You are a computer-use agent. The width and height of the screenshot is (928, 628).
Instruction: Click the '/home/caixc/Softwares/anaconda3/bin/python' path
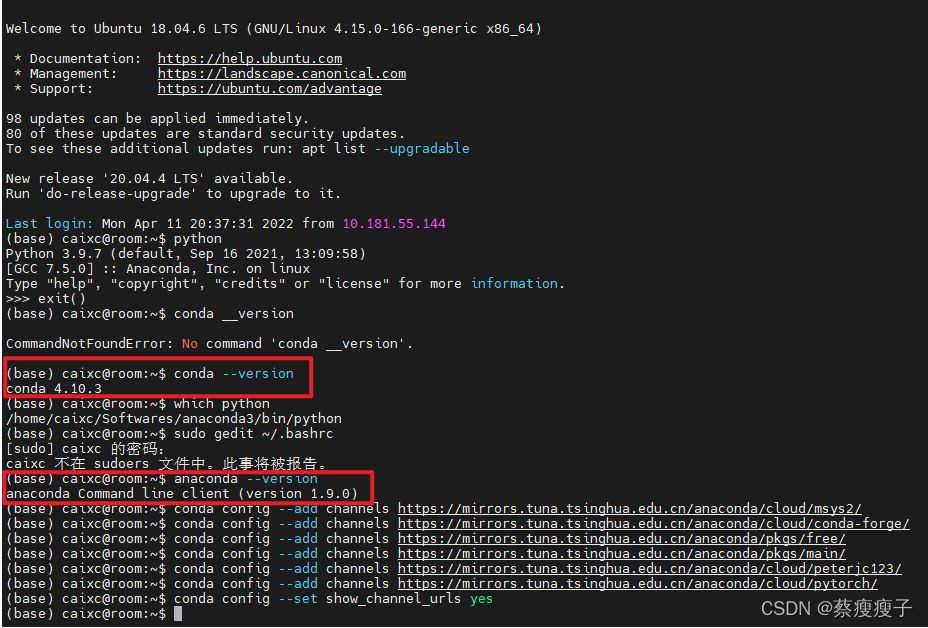(174, 419)
